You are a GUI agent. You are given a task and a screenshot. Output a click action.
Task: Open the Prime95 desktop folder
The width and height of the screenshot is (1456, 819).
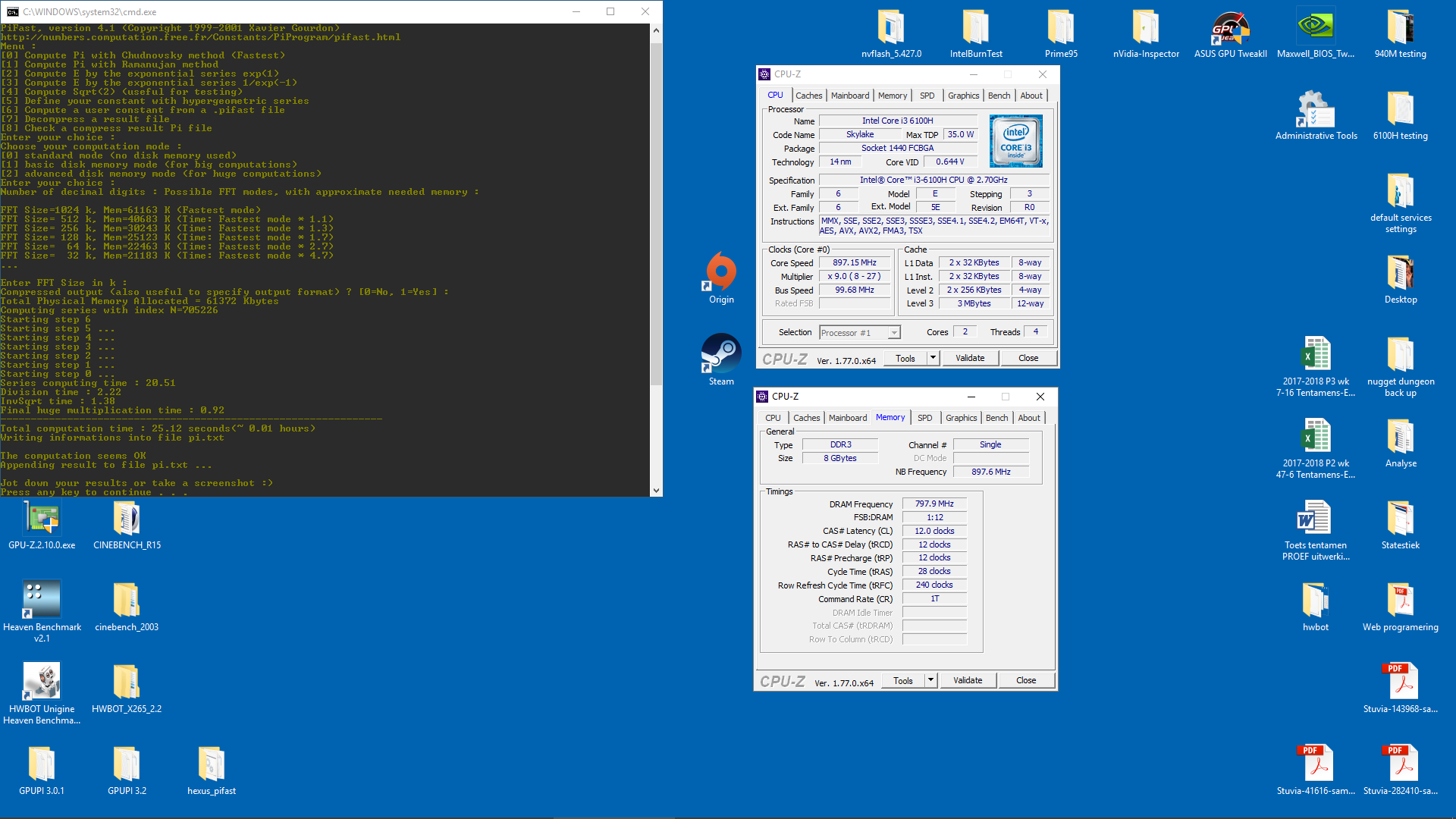[1061, 34]
